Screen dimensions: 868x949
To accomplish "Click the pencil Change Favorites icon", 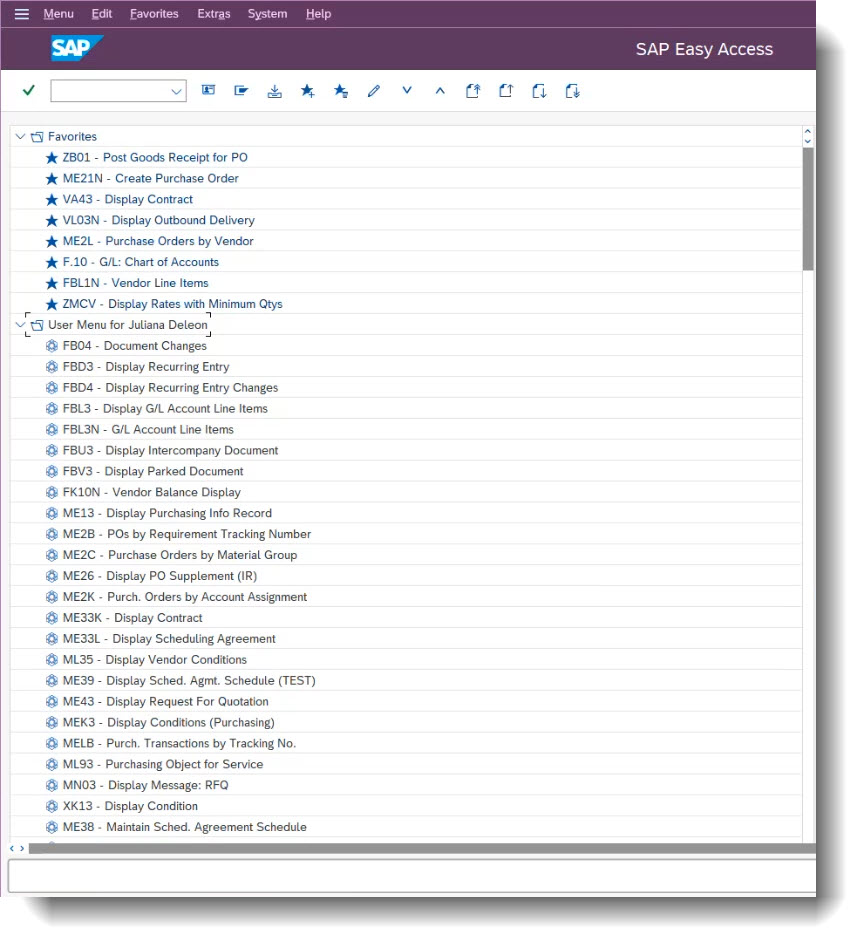I will coord(373,91).
